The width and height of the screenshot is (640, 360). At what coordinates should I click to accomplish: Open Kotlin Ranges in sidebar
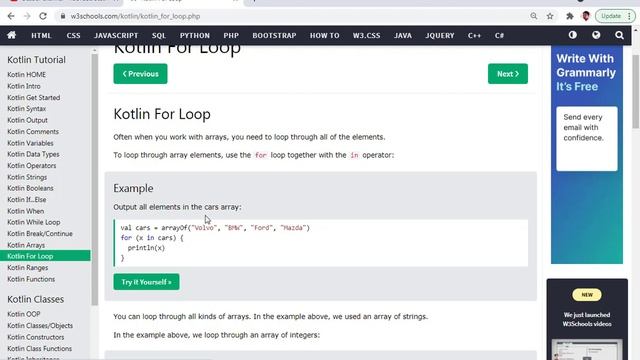(27, 268)
